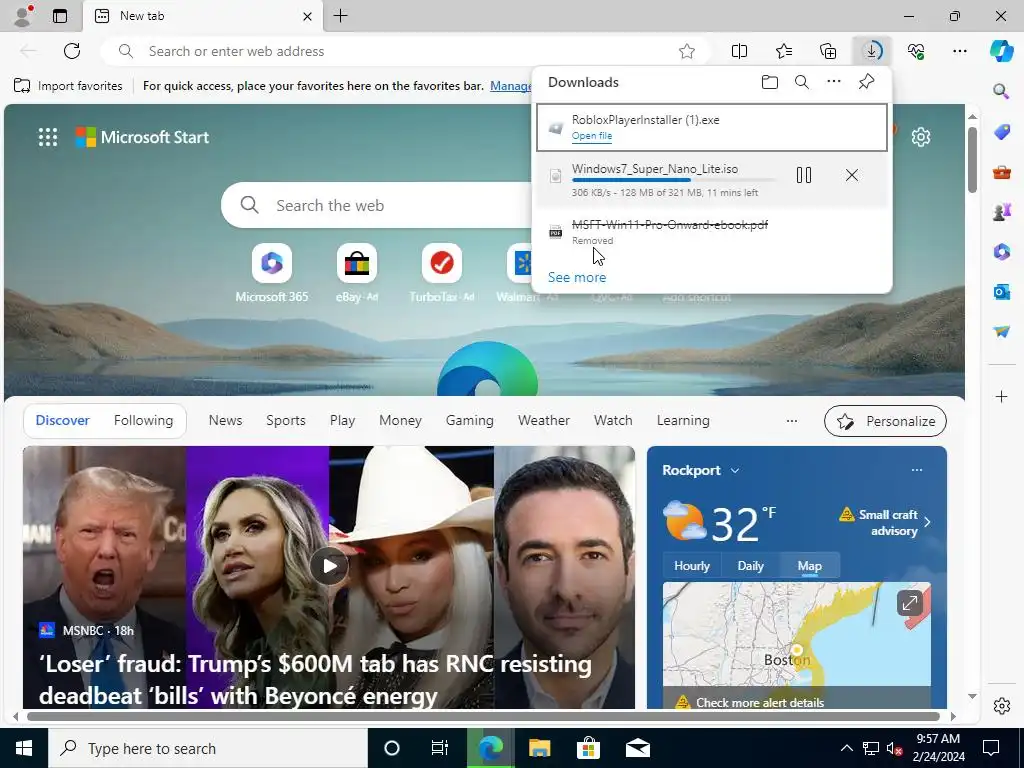Screen dimensions: 1024x768
Task: Open the Edge profile icon
Action: pos(23,16)
